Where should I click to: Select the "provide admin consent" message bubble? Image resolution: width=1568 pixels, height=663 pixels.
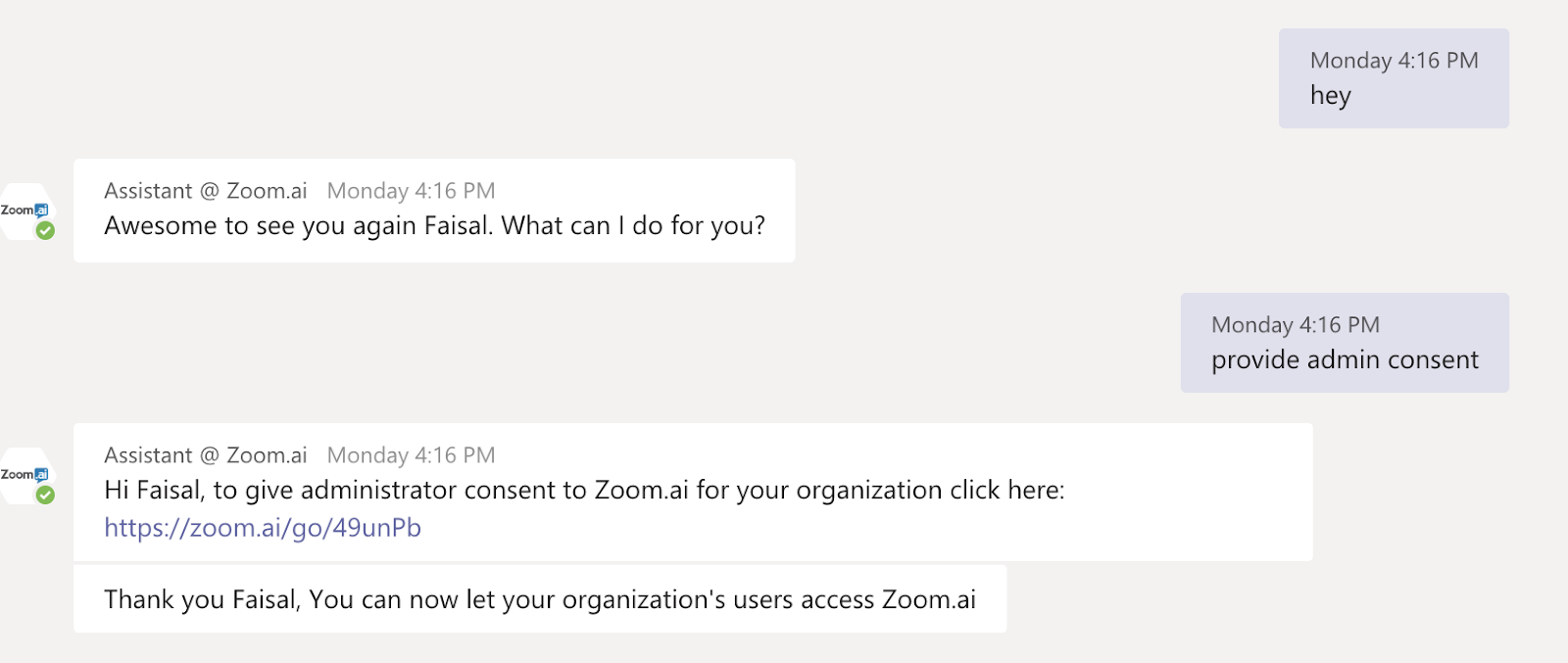pyautogui.click(x=1345, y=343)
